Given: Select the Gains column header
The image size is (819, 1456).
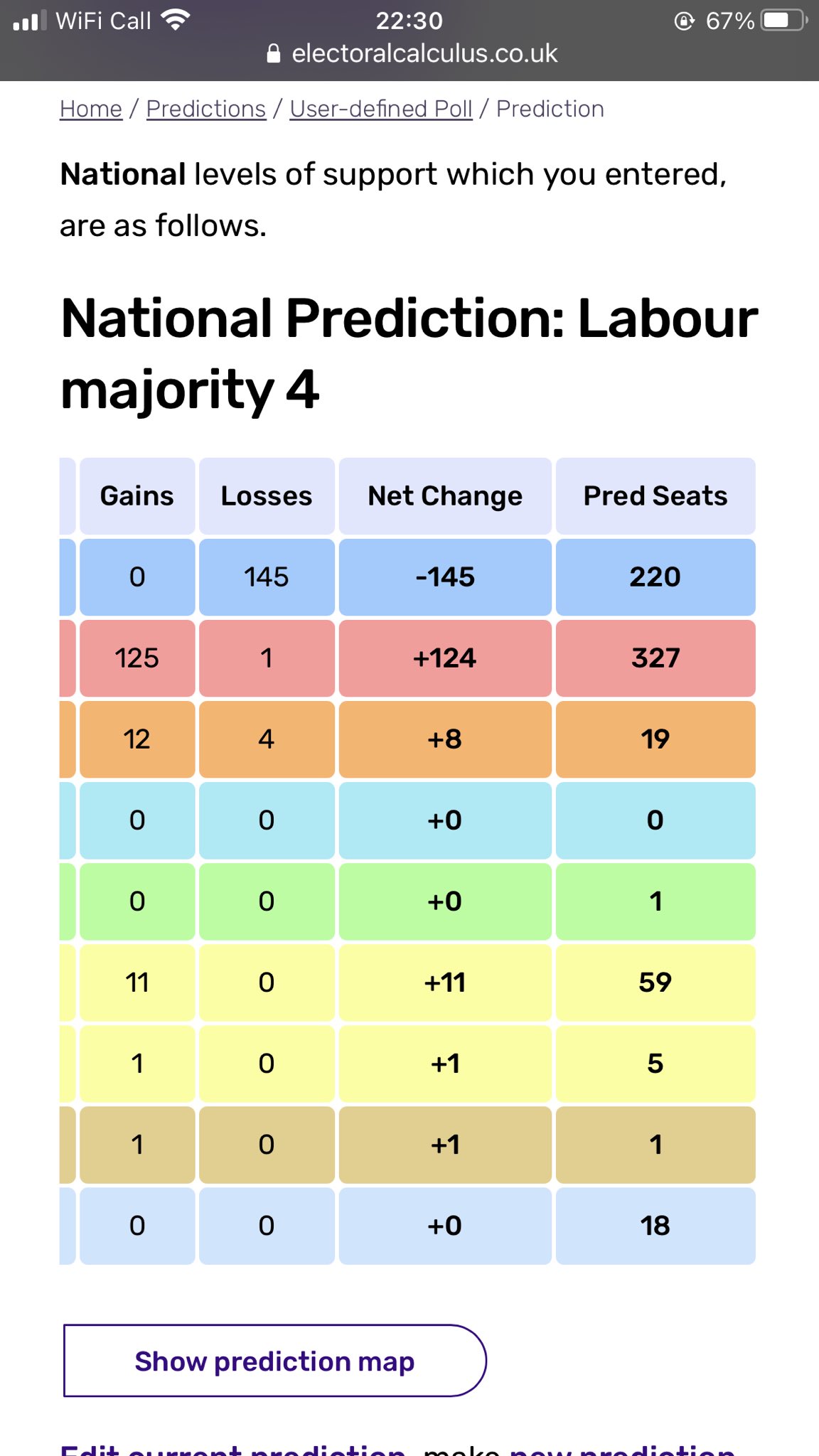Looking at the screenshot, I should (137, 496).
